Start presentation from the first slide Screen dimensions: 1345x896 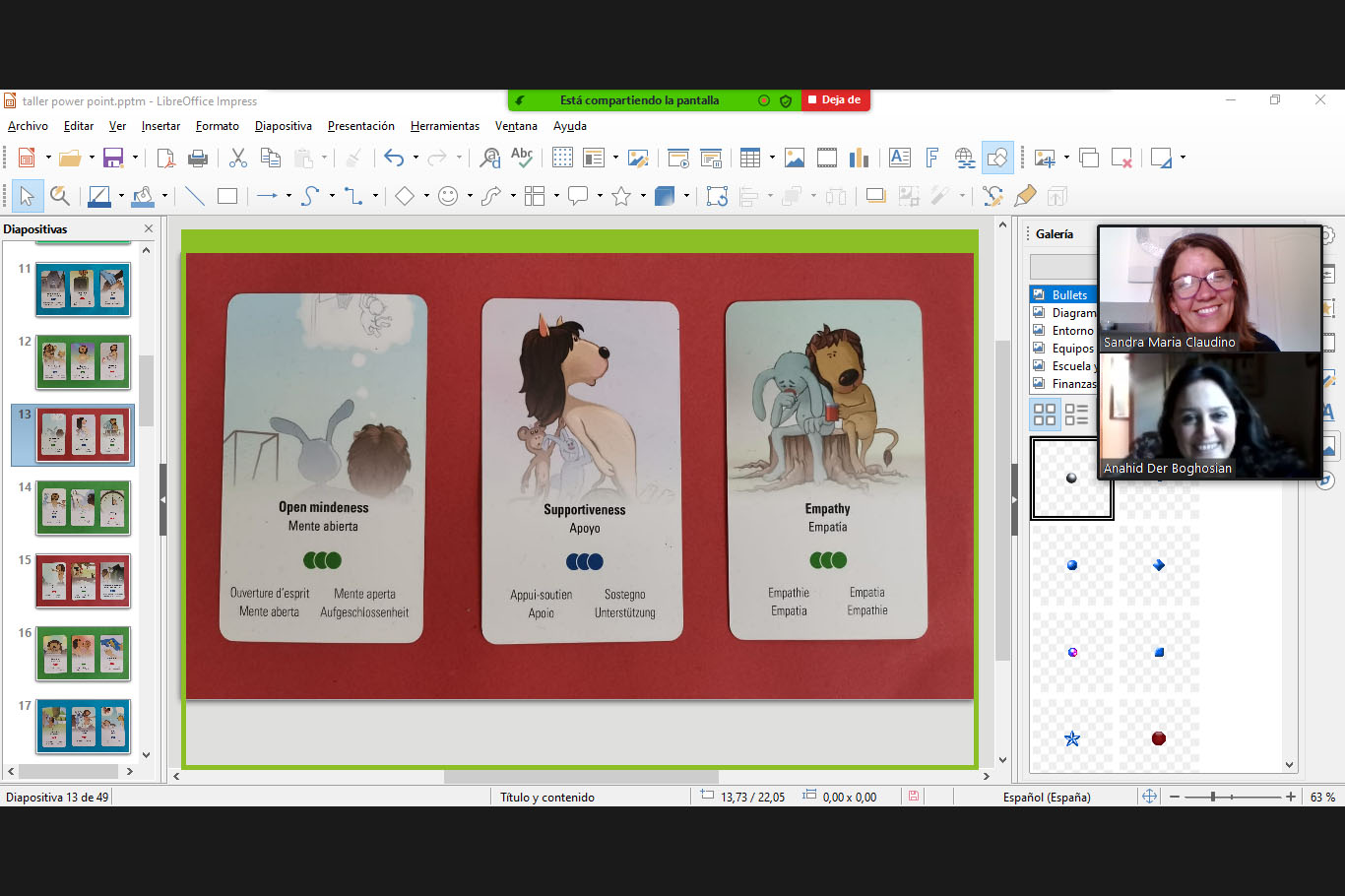point(678,158)
